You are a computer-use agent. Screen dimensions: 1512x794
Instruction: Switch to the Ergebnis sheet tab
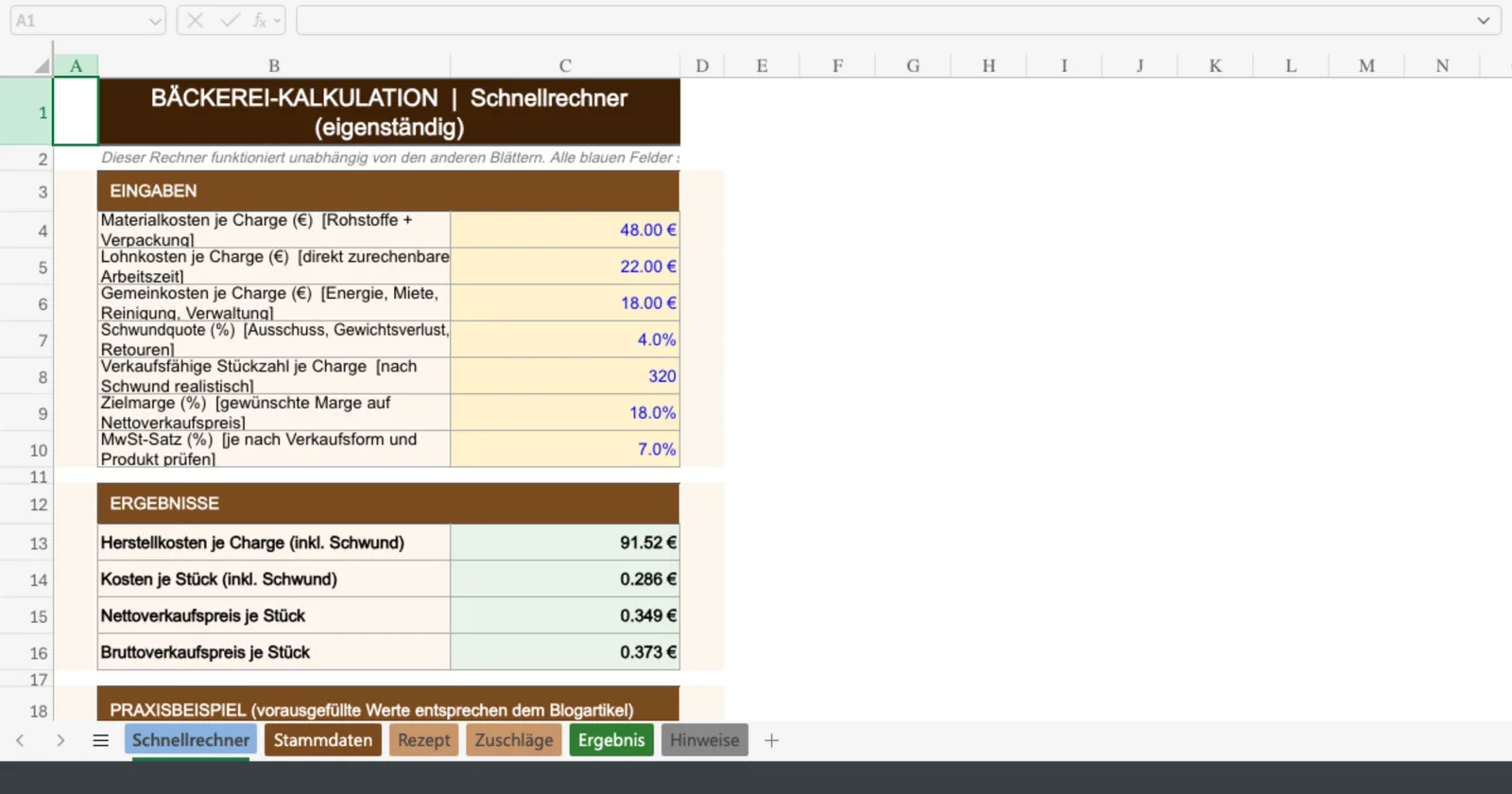coord(611,740)
